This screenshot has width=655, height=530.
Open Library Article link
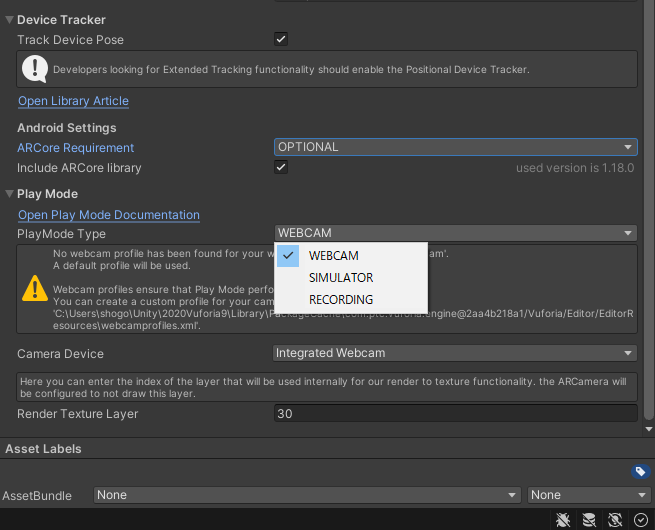(73, 101)
